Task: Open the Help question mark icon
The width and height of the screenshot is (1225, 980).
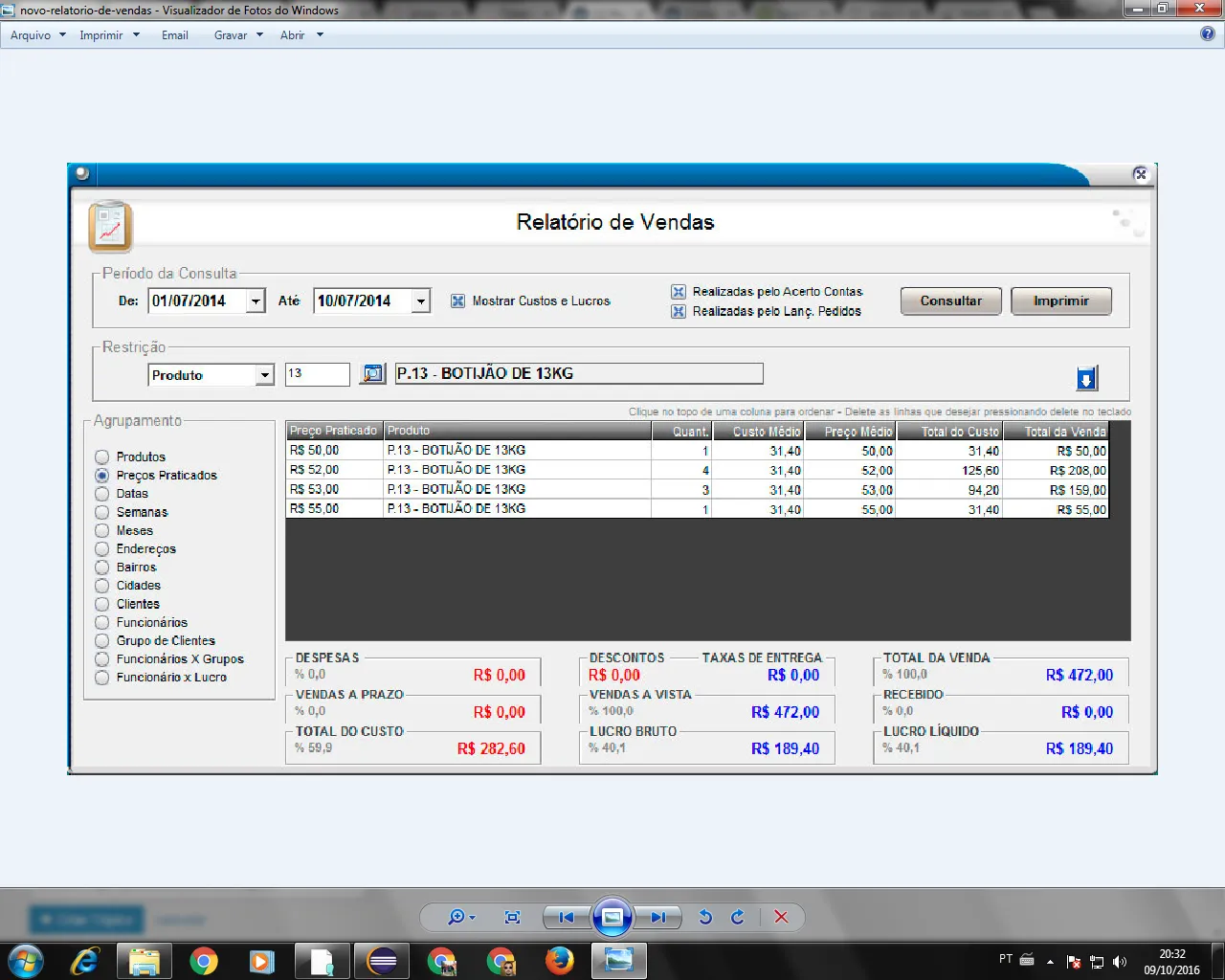Action: click(x=1208, y=34)
